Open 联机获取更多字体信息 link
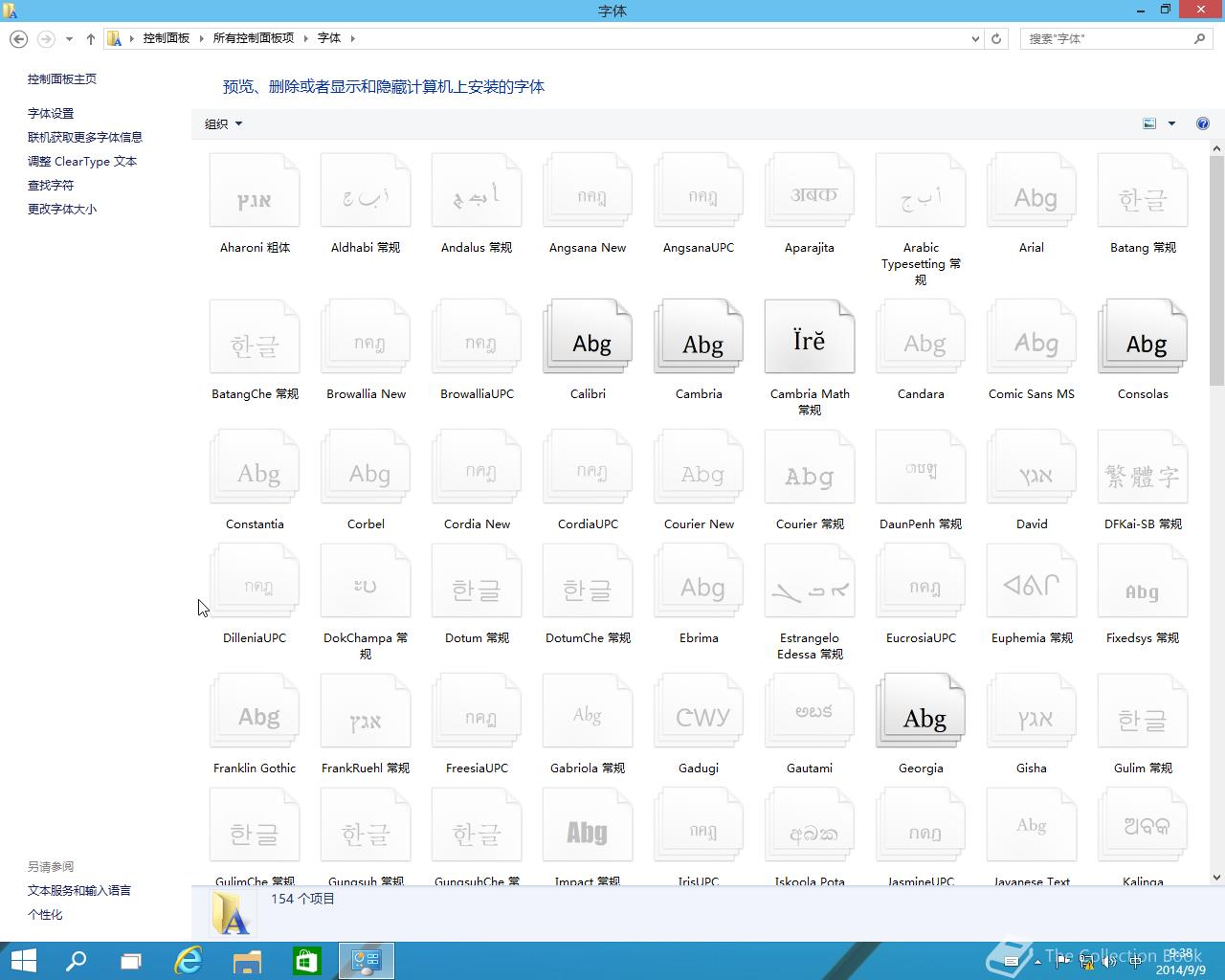The image size is (1225, 980). click(85, 138)
